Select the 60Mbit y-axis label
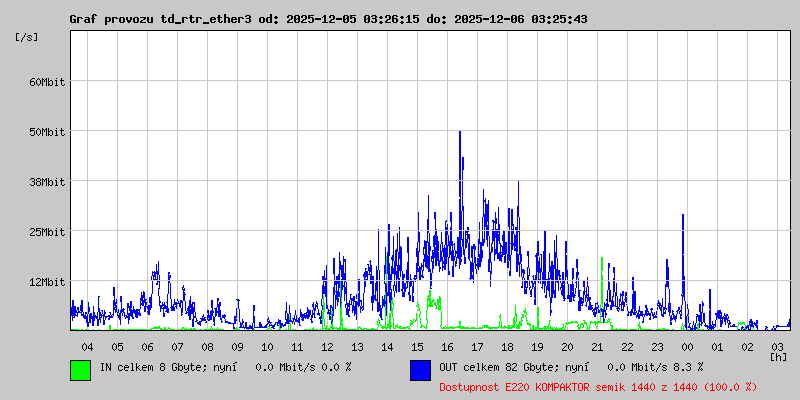Image resolution: width=800 pixels, height=400 pixels. (x=47, y=81)
